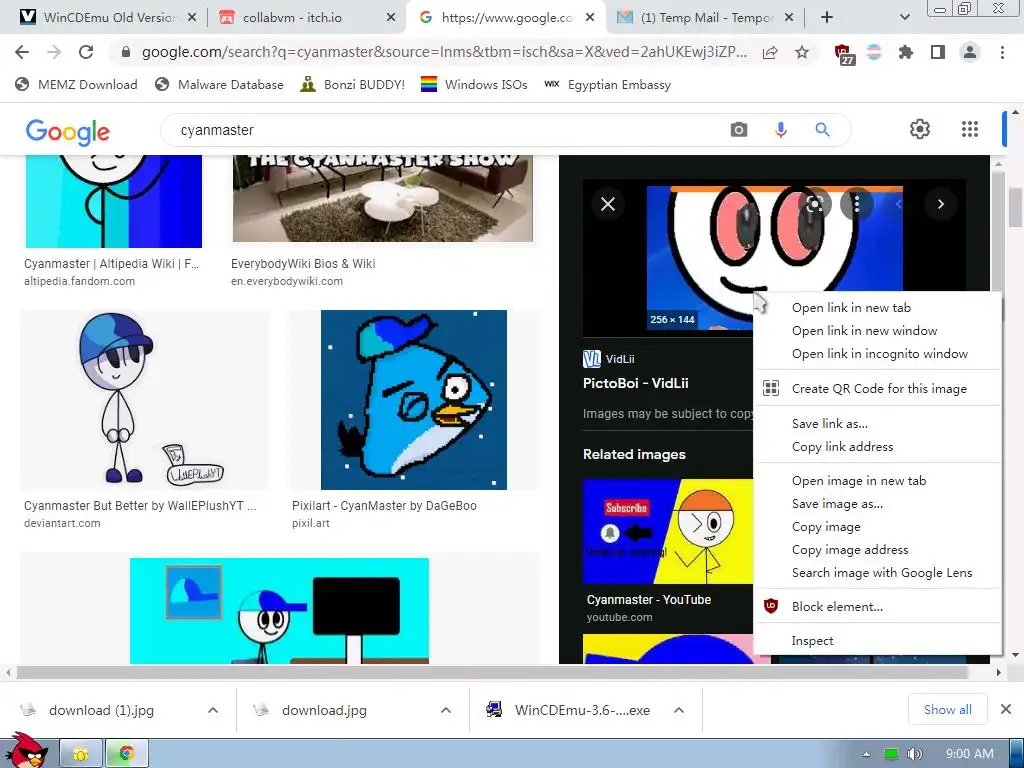Viewport: 1024px width, 768px height.
Task: Open the Chrome three-dot menu
Action: pyautogui.click(x=1002, y=52)
